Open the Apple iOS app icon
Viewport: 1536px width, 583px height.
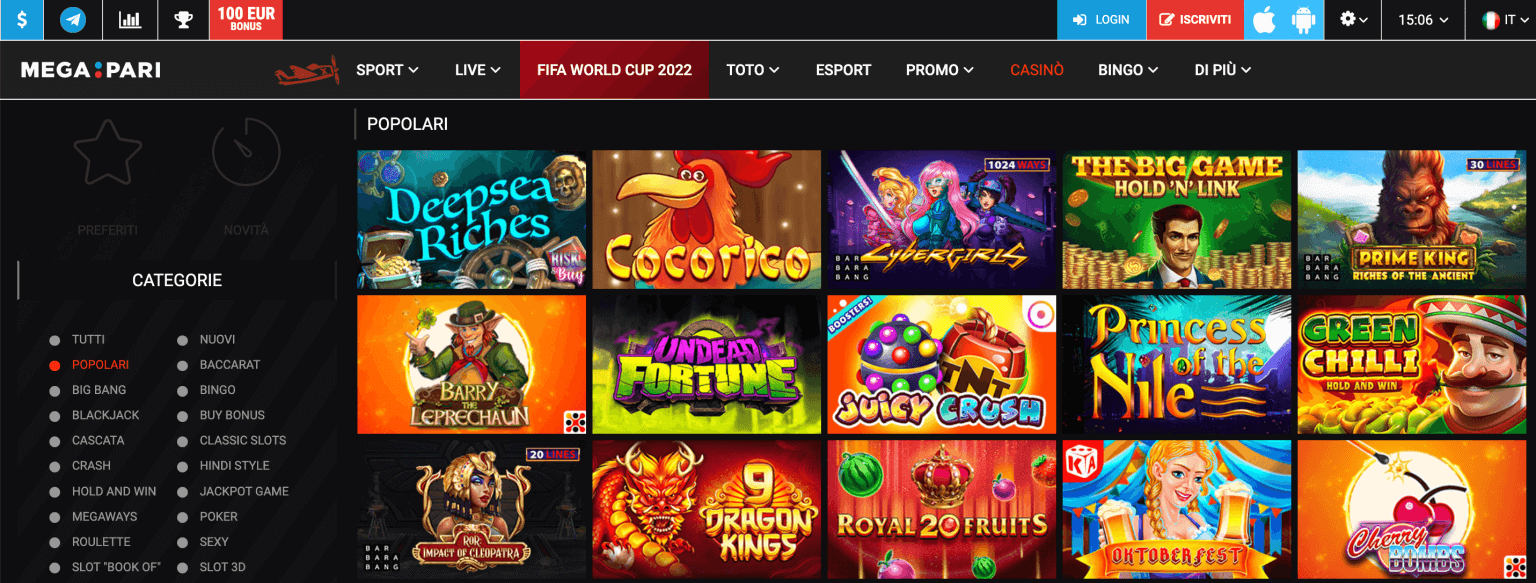pos(1265,19)
